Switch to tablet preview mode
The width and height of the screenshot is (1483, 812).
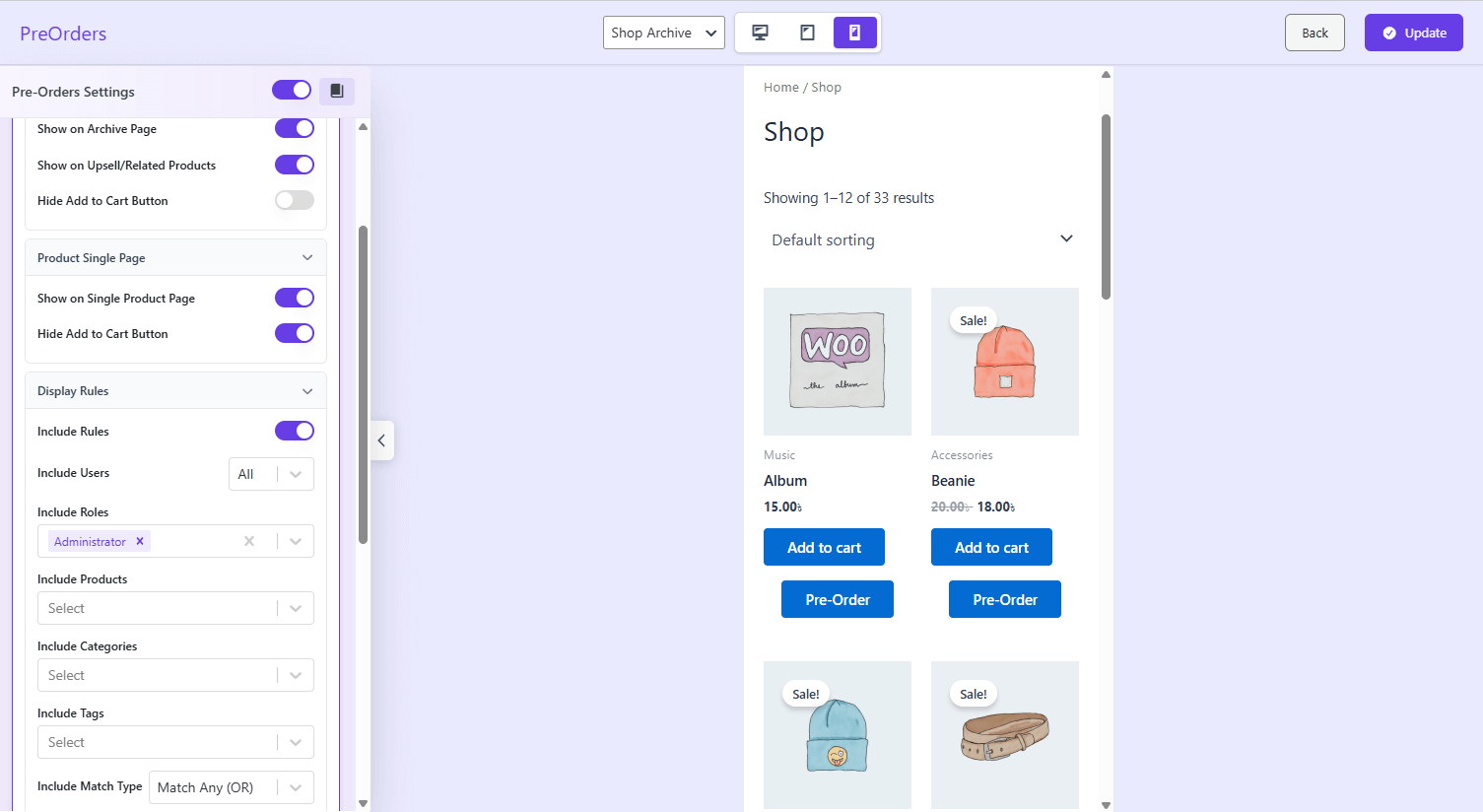[807, 33]
